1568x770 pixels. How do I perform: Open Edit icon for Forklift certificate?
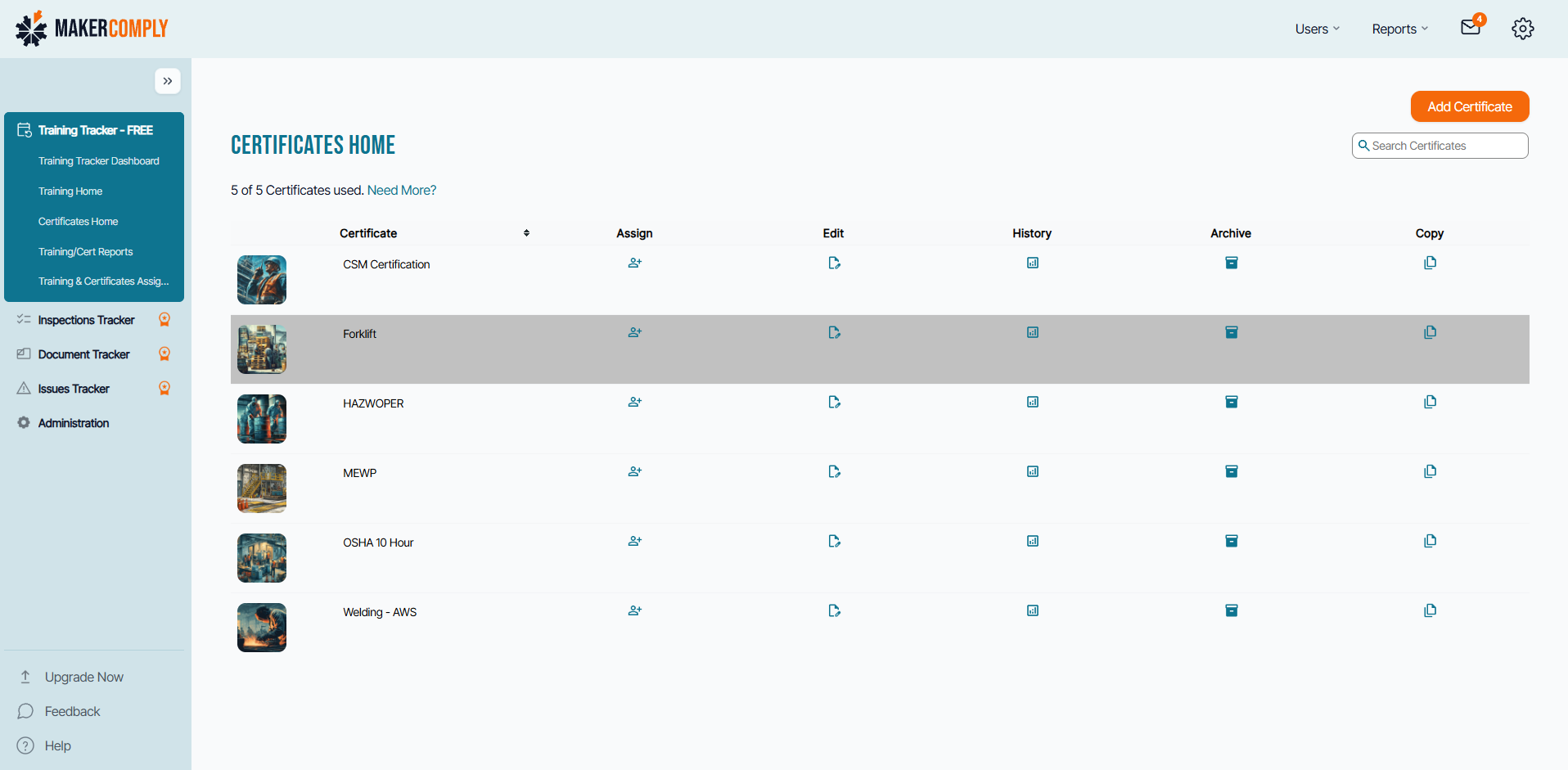point(834,332)
